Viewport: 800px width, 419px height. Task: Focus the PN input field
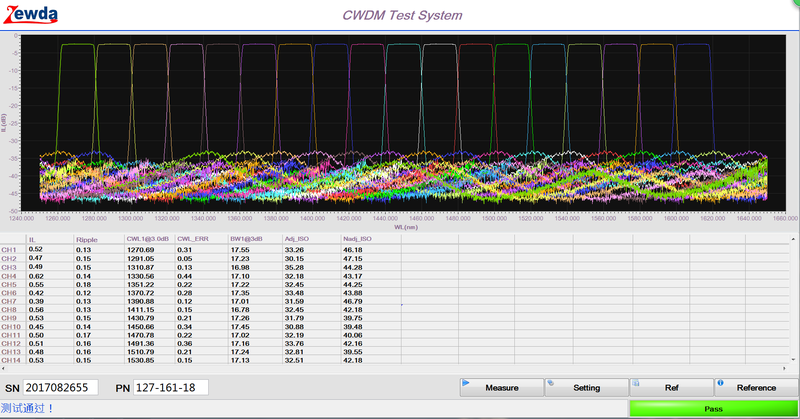pyautogui.click(x=171, y=387)
